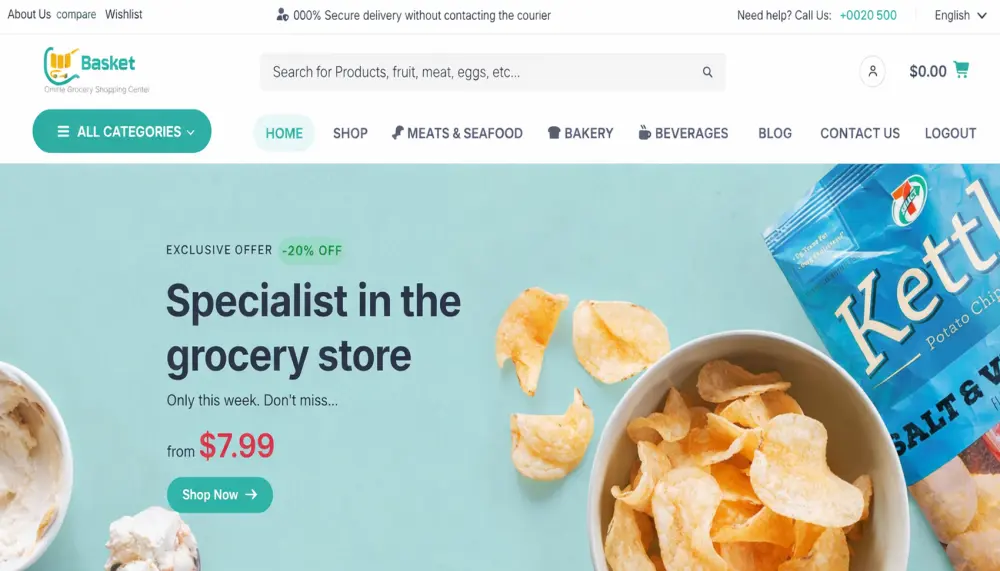Click the coffee cup icon beside Beverages
The width and height of the screenshot is (1000, 571).
tap(645, 132)
